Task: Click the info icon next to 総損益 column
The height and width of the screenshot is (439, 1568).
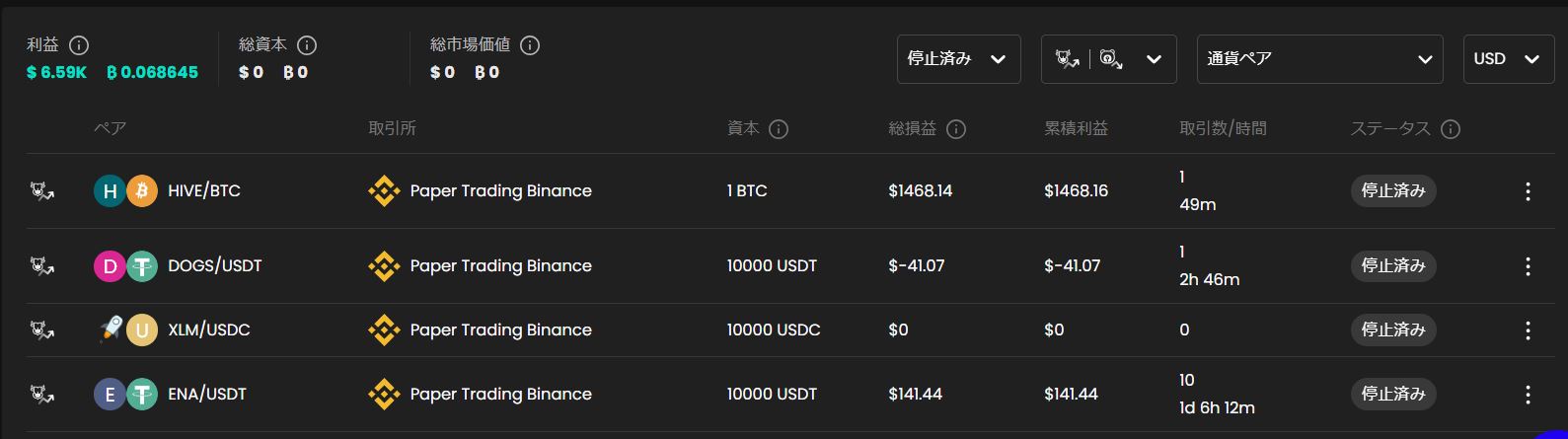Action: pos(956,129)
